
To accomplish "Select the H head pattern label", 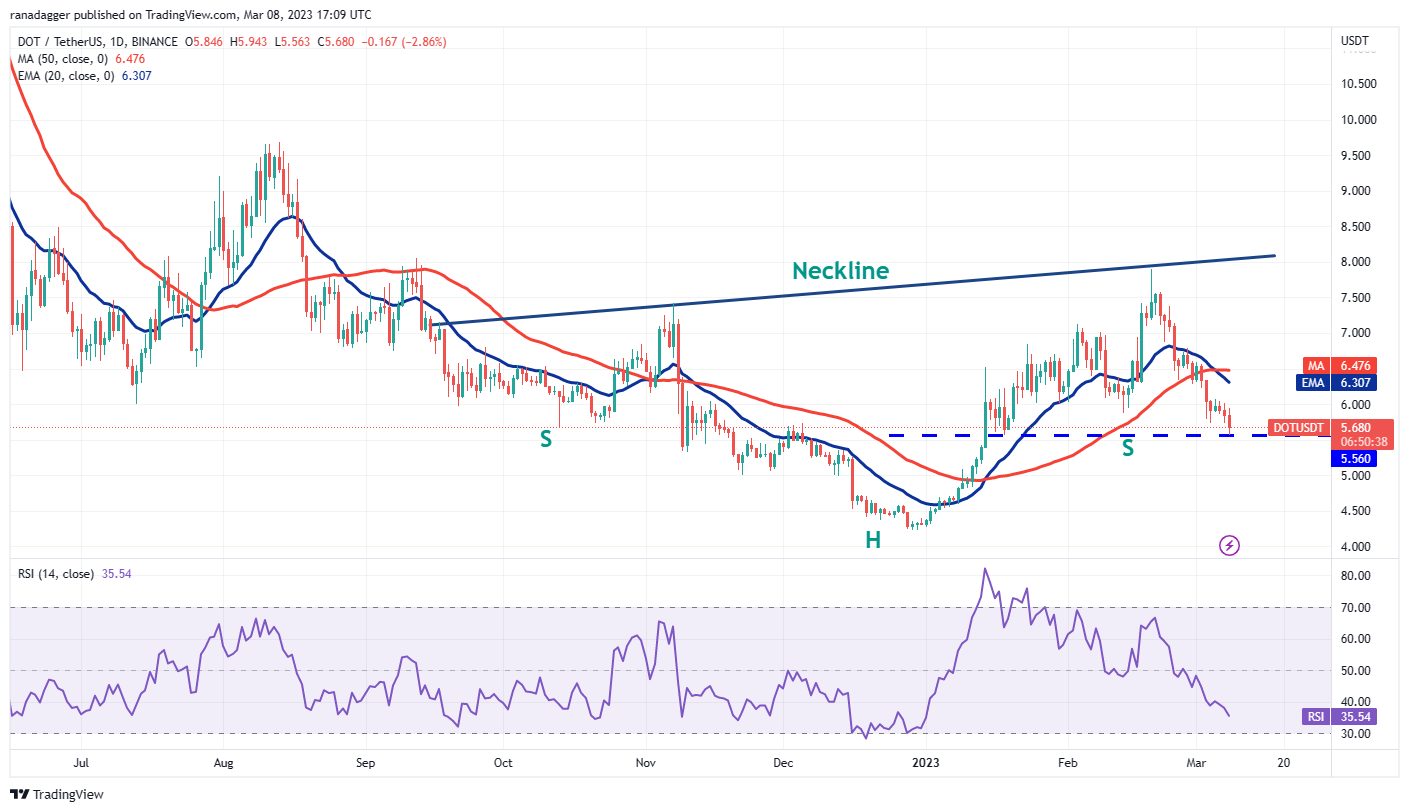I will point(873,540).
